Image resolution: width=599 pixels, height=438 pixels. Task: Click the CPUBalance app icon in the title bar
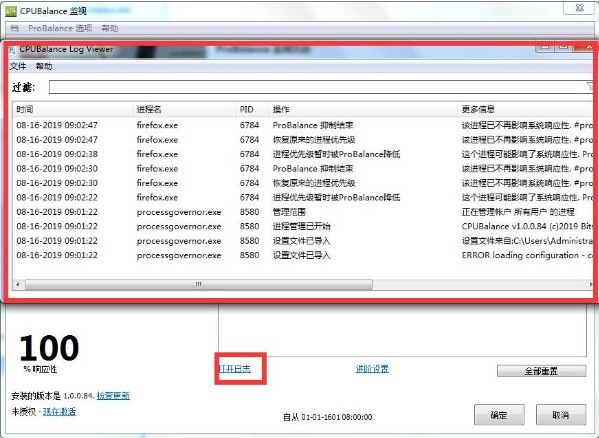[10, 11]
